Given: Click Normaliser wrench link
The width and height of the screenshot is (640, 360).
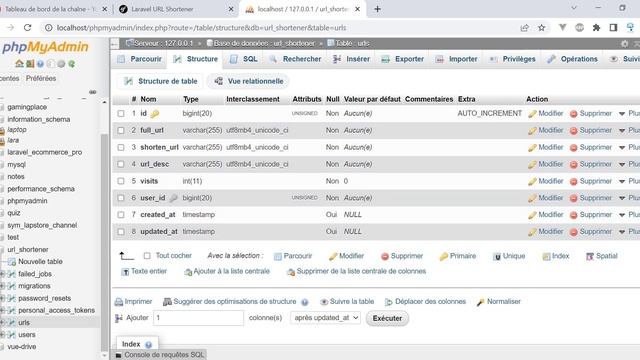Looking at the screenshot, I should tap(498, 302).
